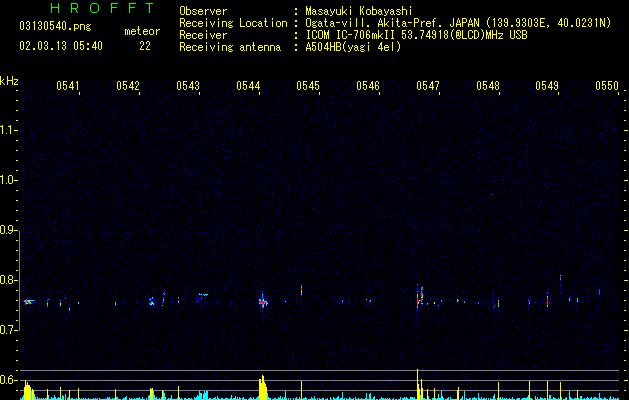
Task: Click the 0542 time marker
Action: pyautogui.click(x=128, y=86)
